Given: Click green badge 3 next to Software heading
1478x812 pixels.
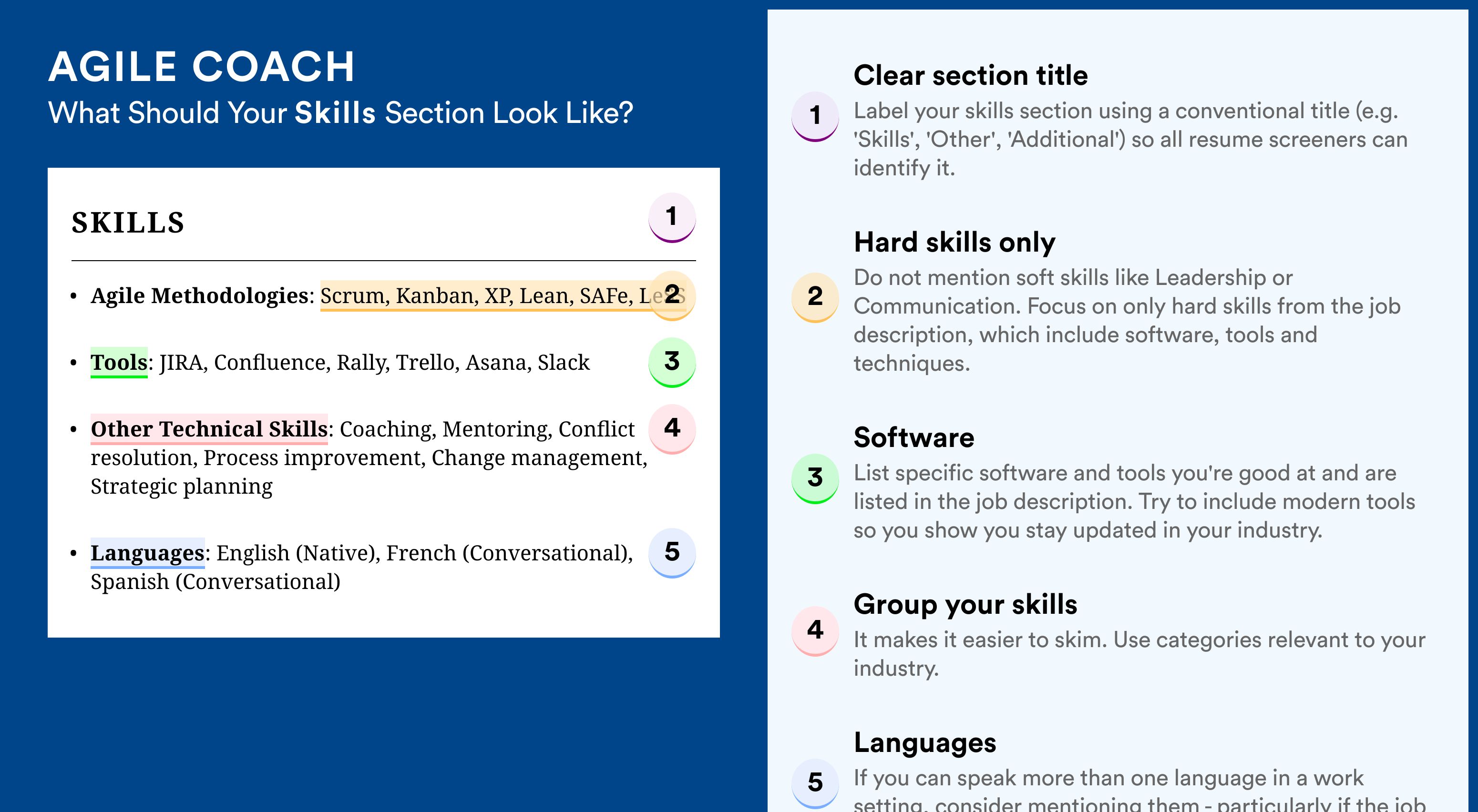Looking at the screenshot, I should click(x=815, y=479).
